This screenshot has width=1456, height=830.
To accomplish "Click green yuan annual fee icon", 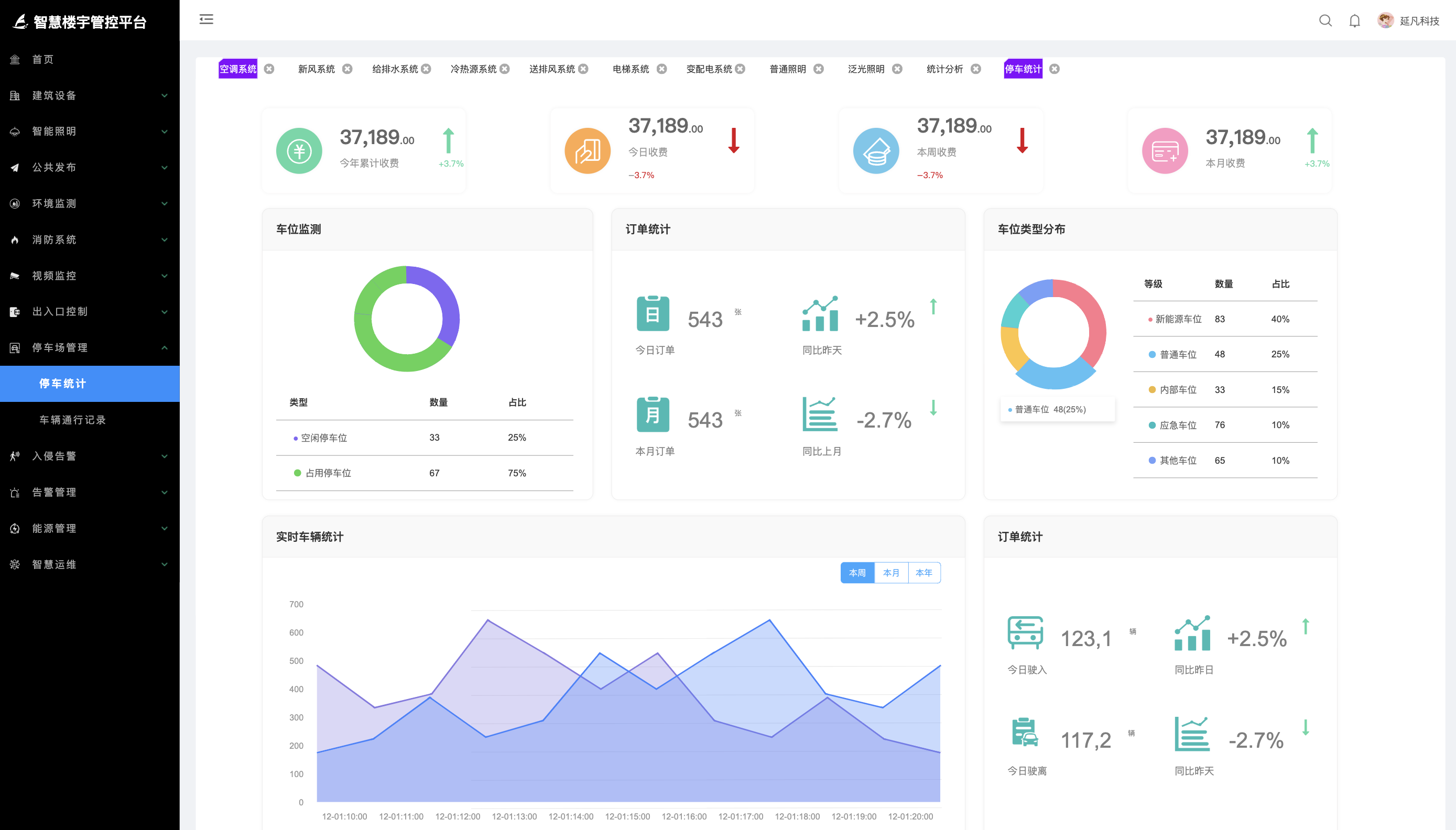I will click(x=299, y=151).
